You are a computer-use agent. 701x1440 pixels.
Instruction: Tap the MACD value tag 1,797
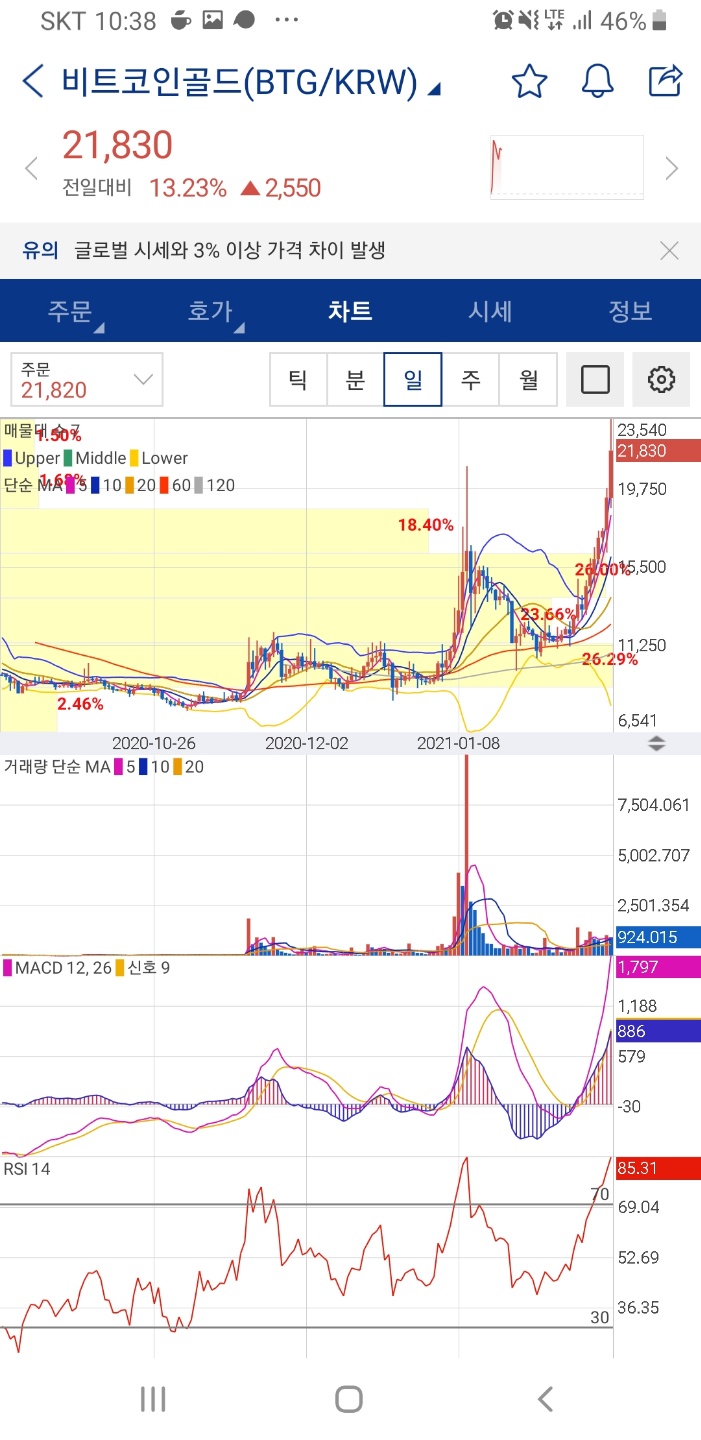coord(656,967)
